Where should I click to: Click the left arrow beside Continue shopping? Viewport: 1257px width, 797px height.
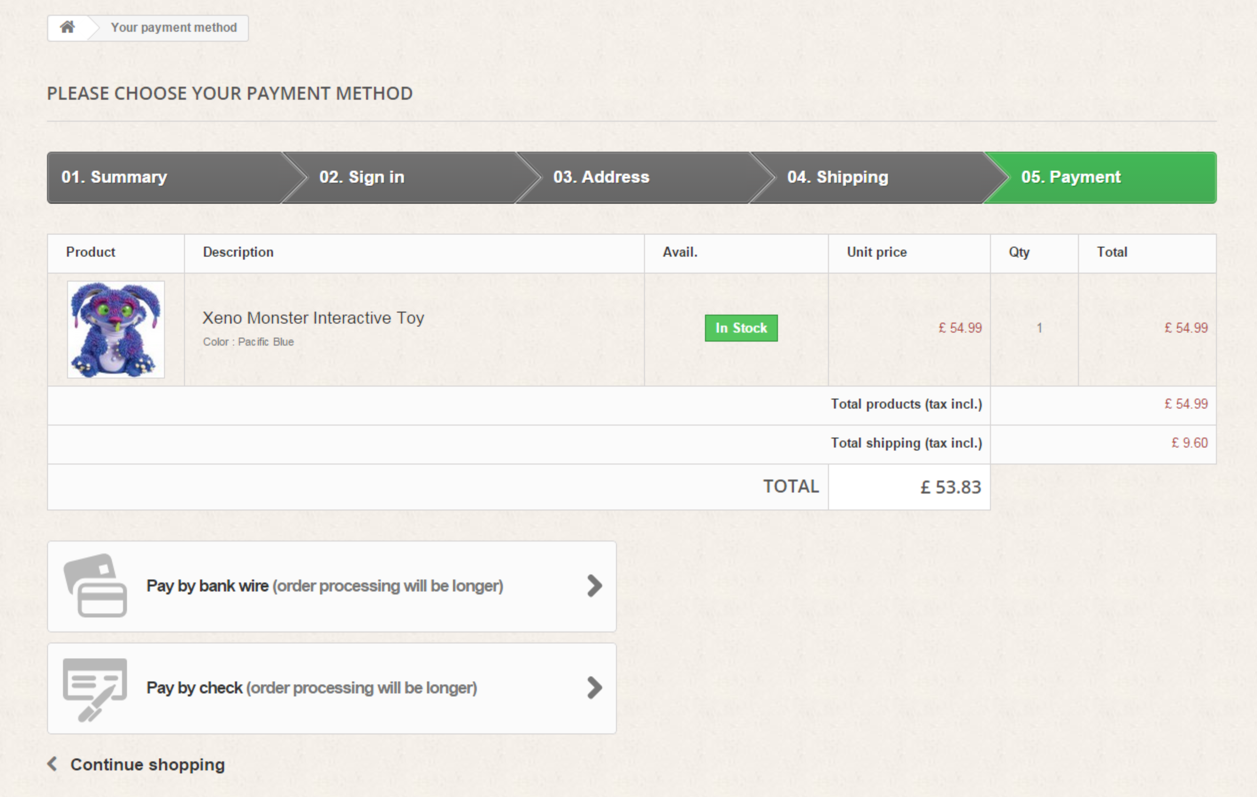click(x=52, y=764)
